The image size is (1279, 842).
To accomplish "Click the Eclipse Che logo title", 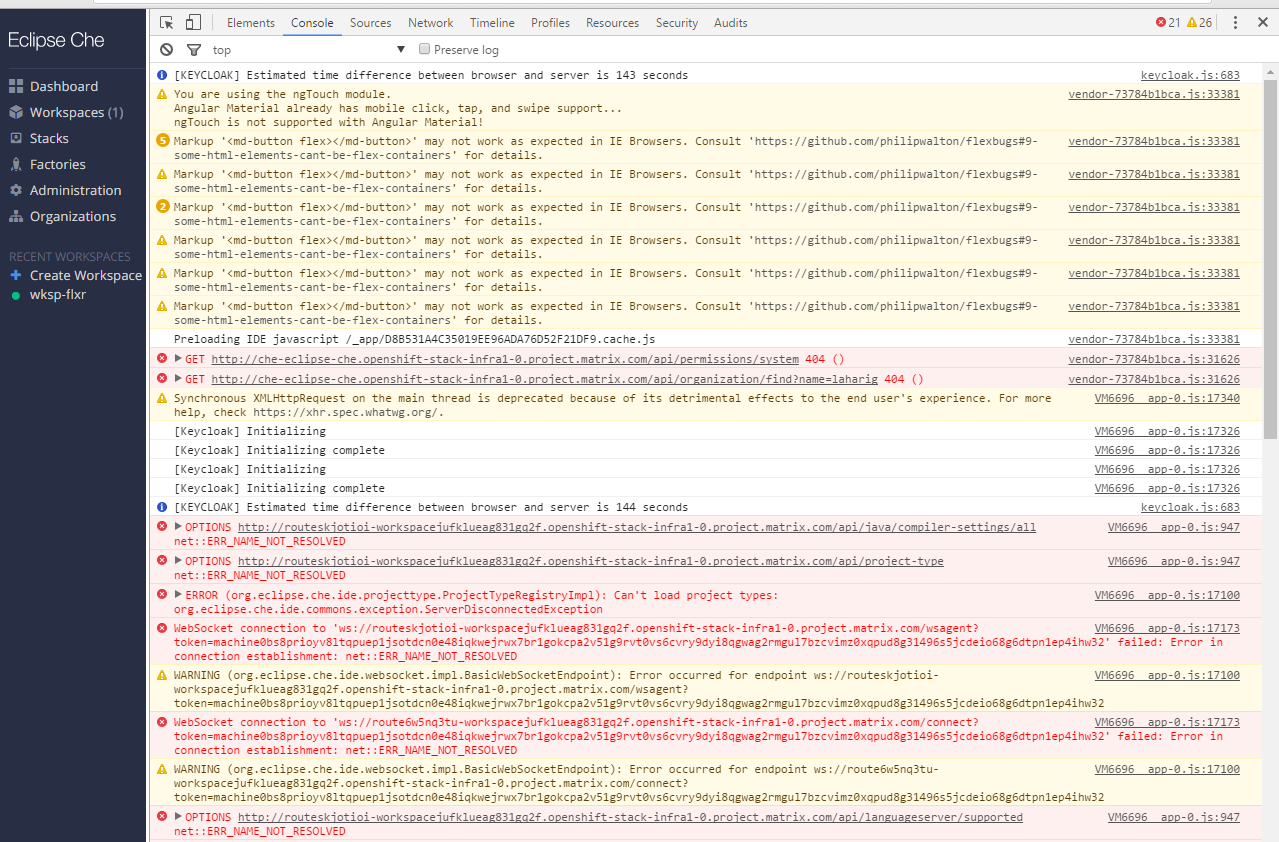I will [x=56, y=40].
